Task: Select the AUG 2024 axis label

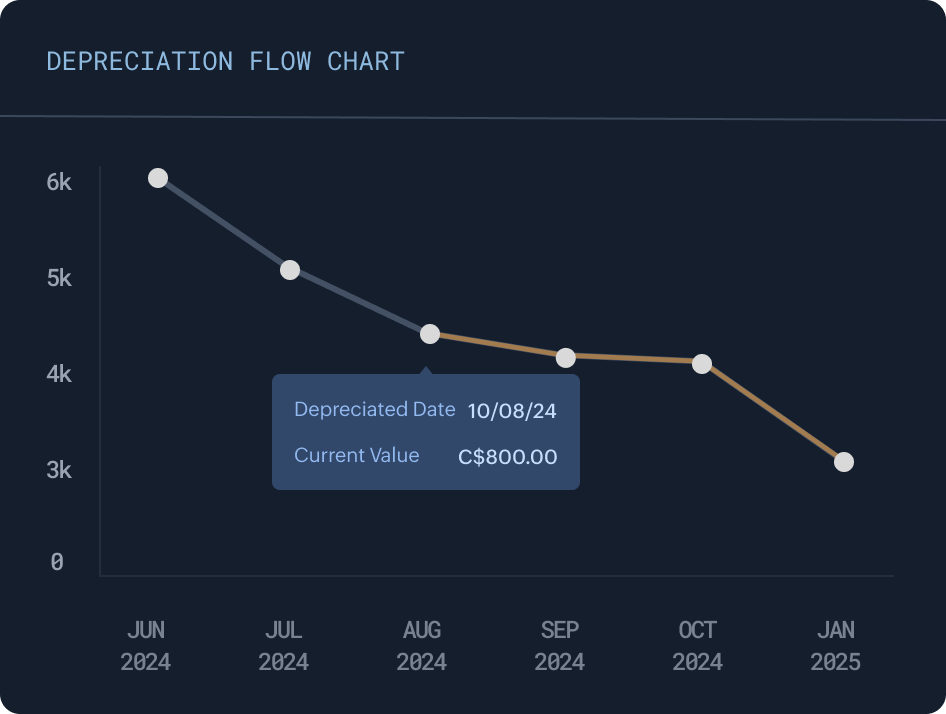Action: pos(422,646)
